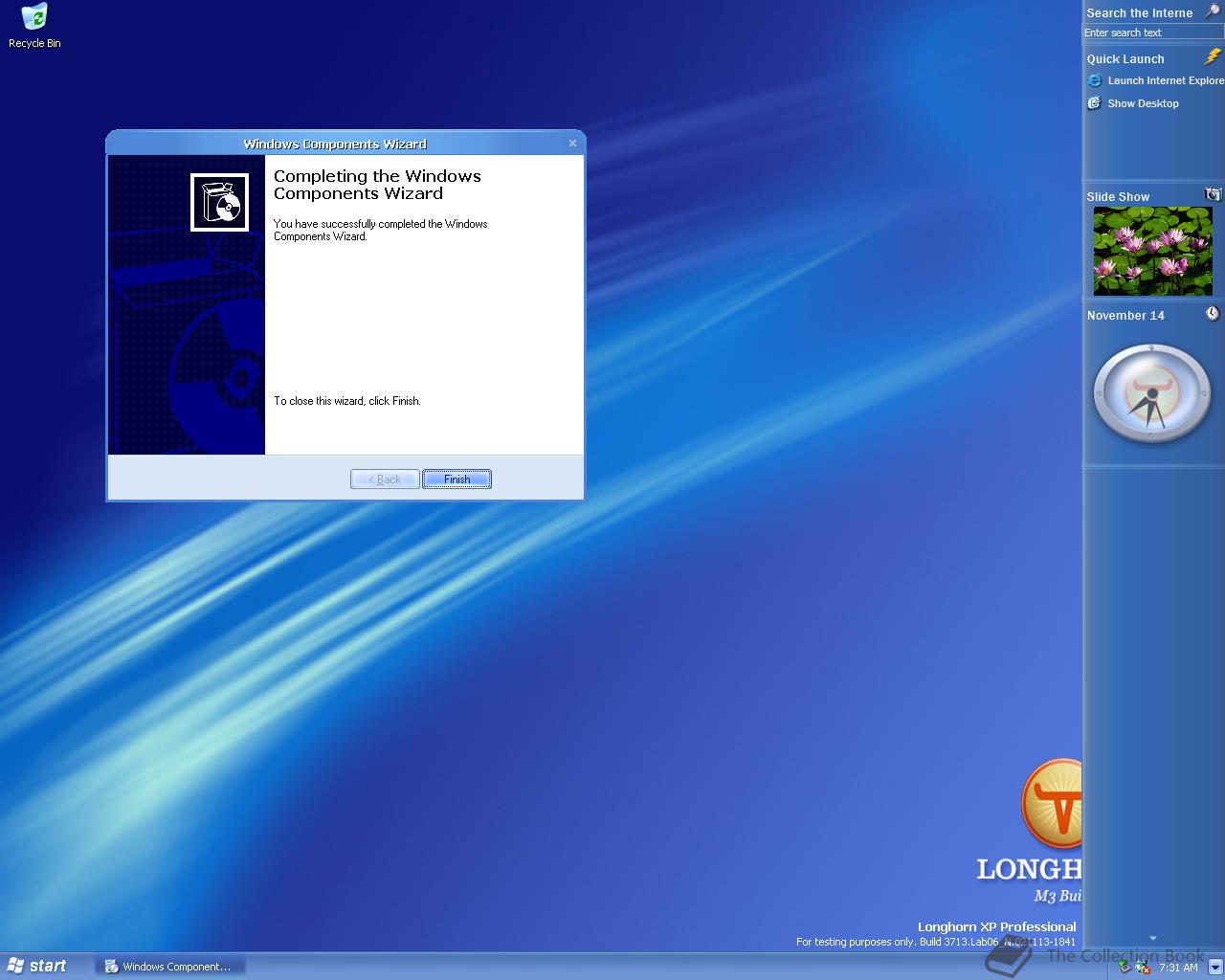Click the Finish button in the wizard

click(457, 479)
